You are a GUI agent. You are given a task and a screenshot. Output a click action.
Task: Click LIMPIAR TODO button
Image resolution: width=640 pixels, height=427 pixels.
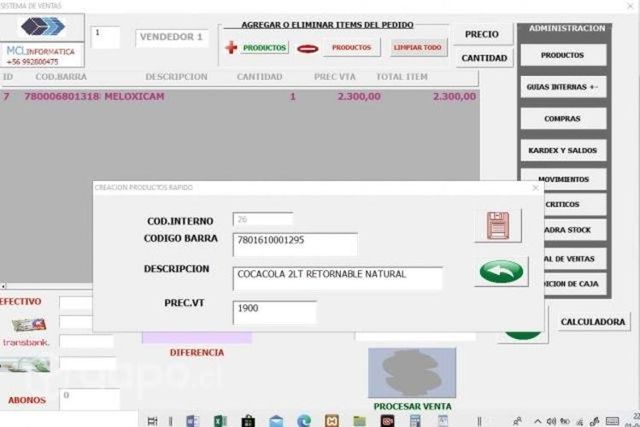[x=418, y=47]
